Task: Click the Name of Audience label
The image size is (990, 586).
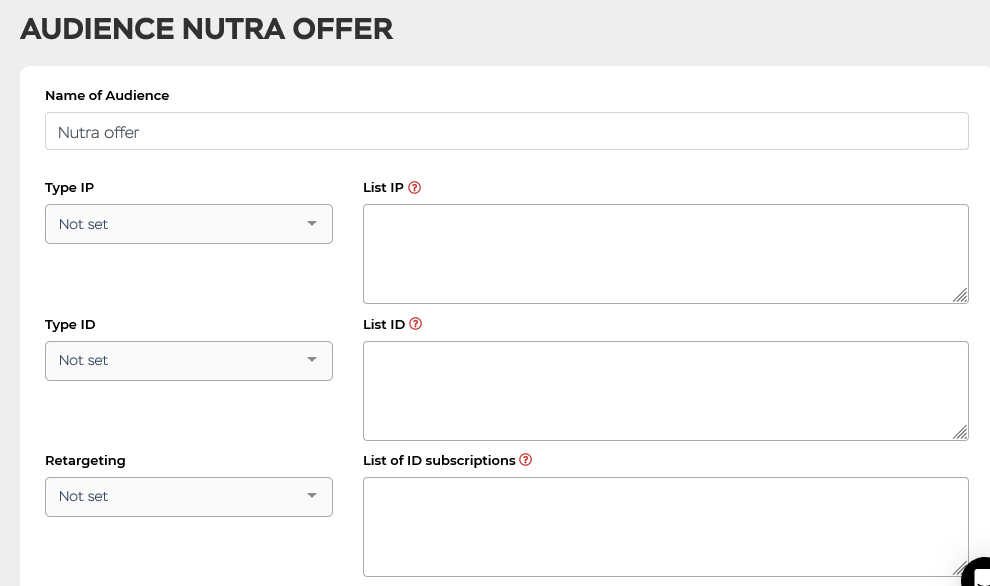Action: click(107, 95)
